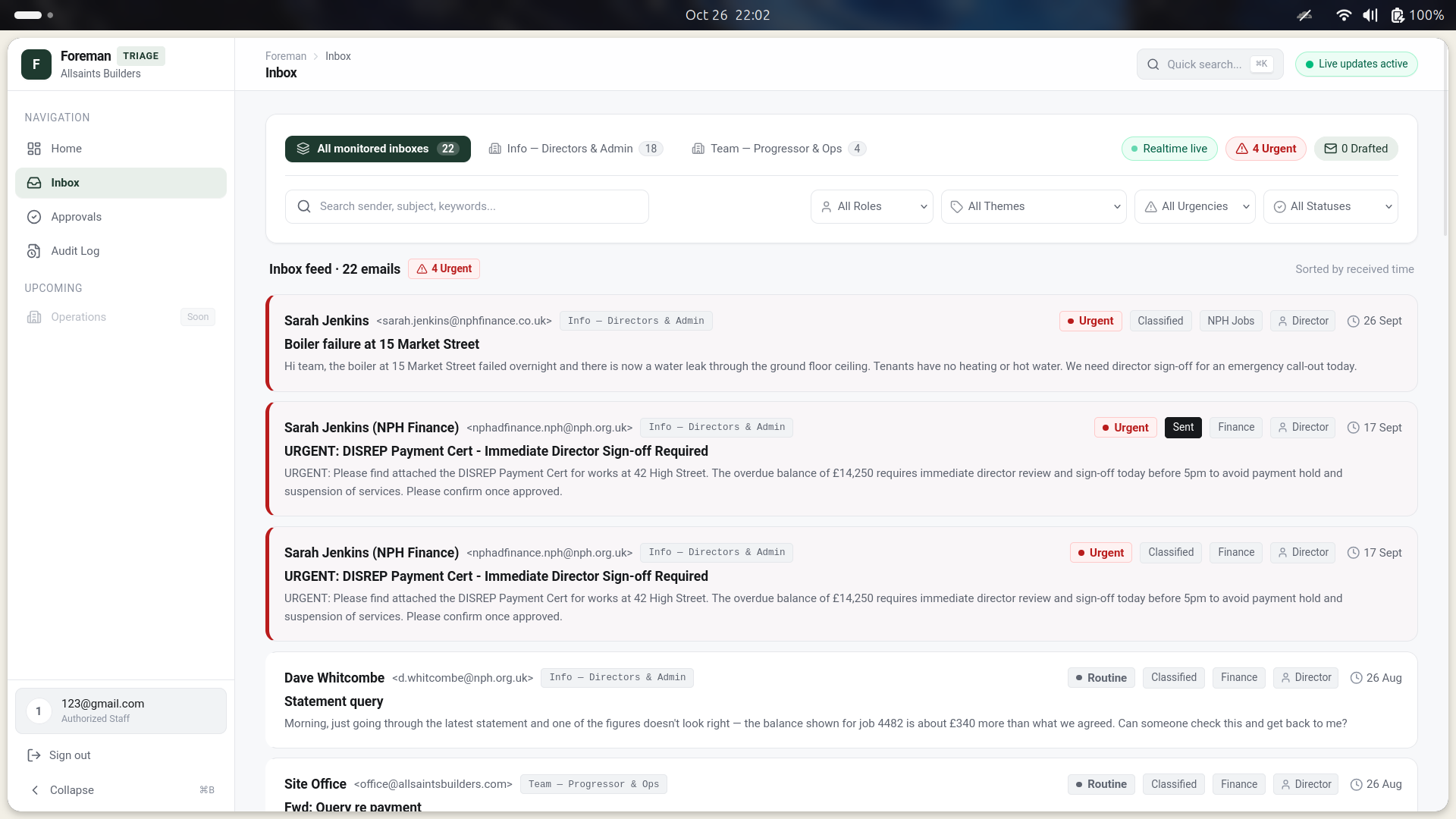
Task: Select the All monitored inboxes tab
Action: pyautogui.click(x=378, y=149)
